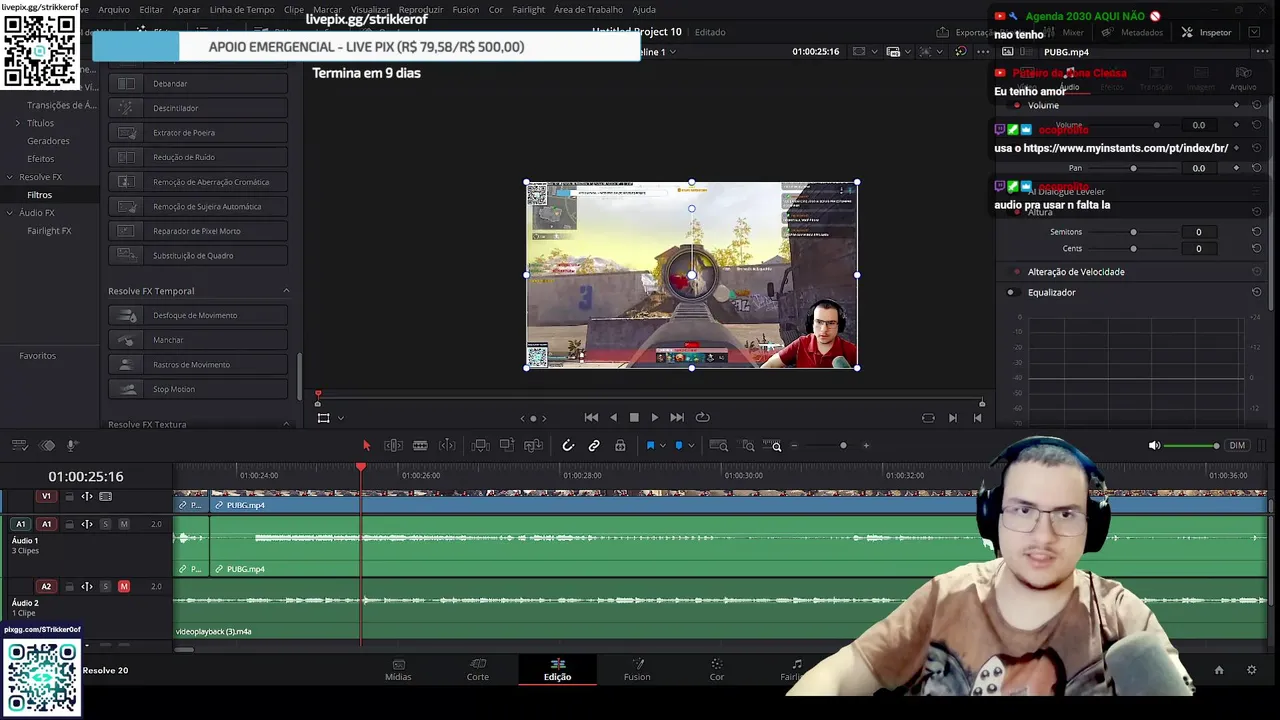This screenshot has width=1280, height=720.
Task: Open the Fairlight menu in the menu bar
Action: (529, 10)
